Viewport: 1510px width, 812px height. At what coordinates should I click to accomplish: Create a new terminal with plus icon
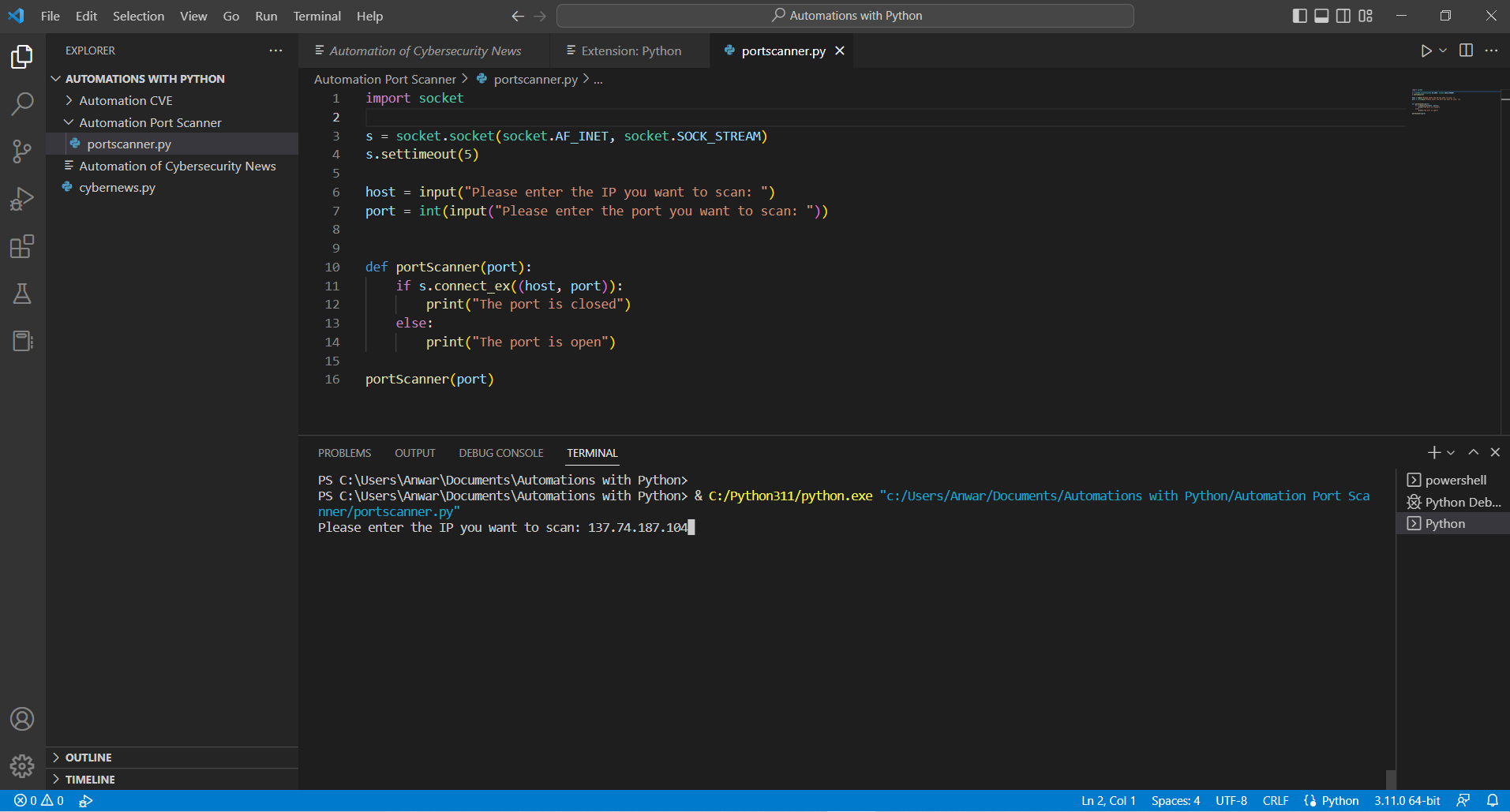pos(1434,452)
